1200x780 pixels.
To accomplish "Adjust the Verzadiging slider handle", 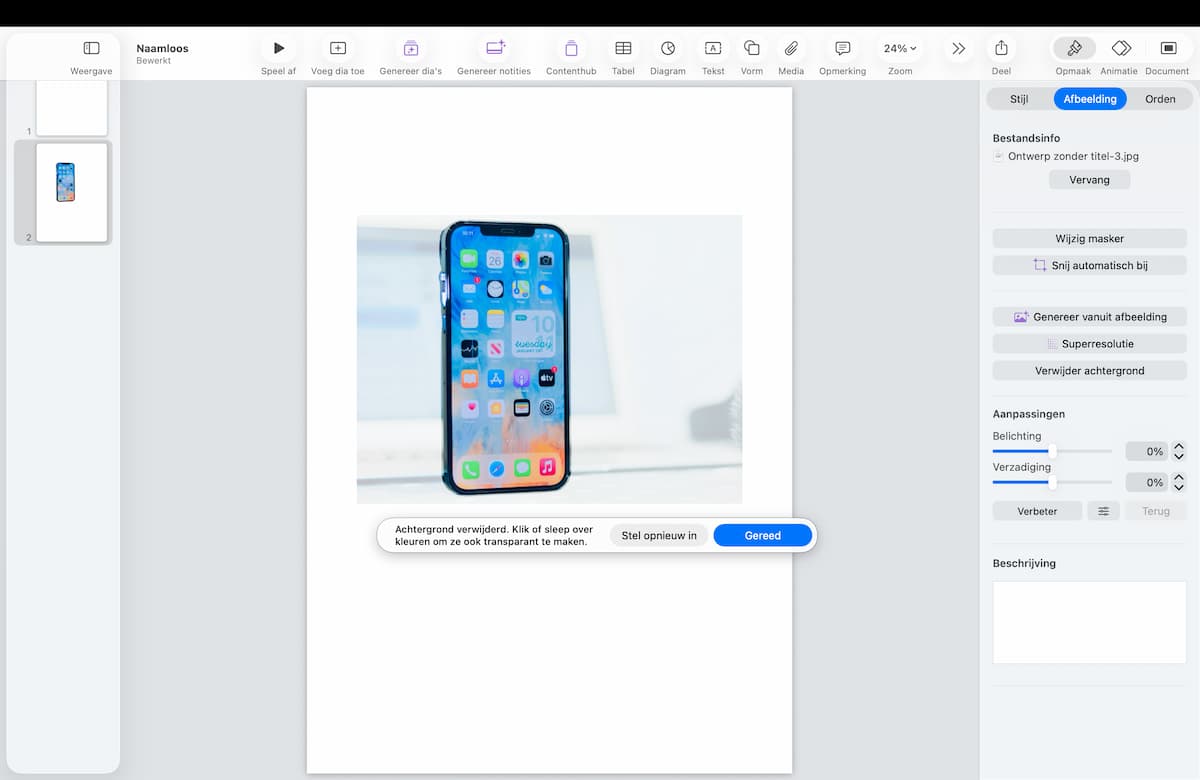I will [1052, 482].
